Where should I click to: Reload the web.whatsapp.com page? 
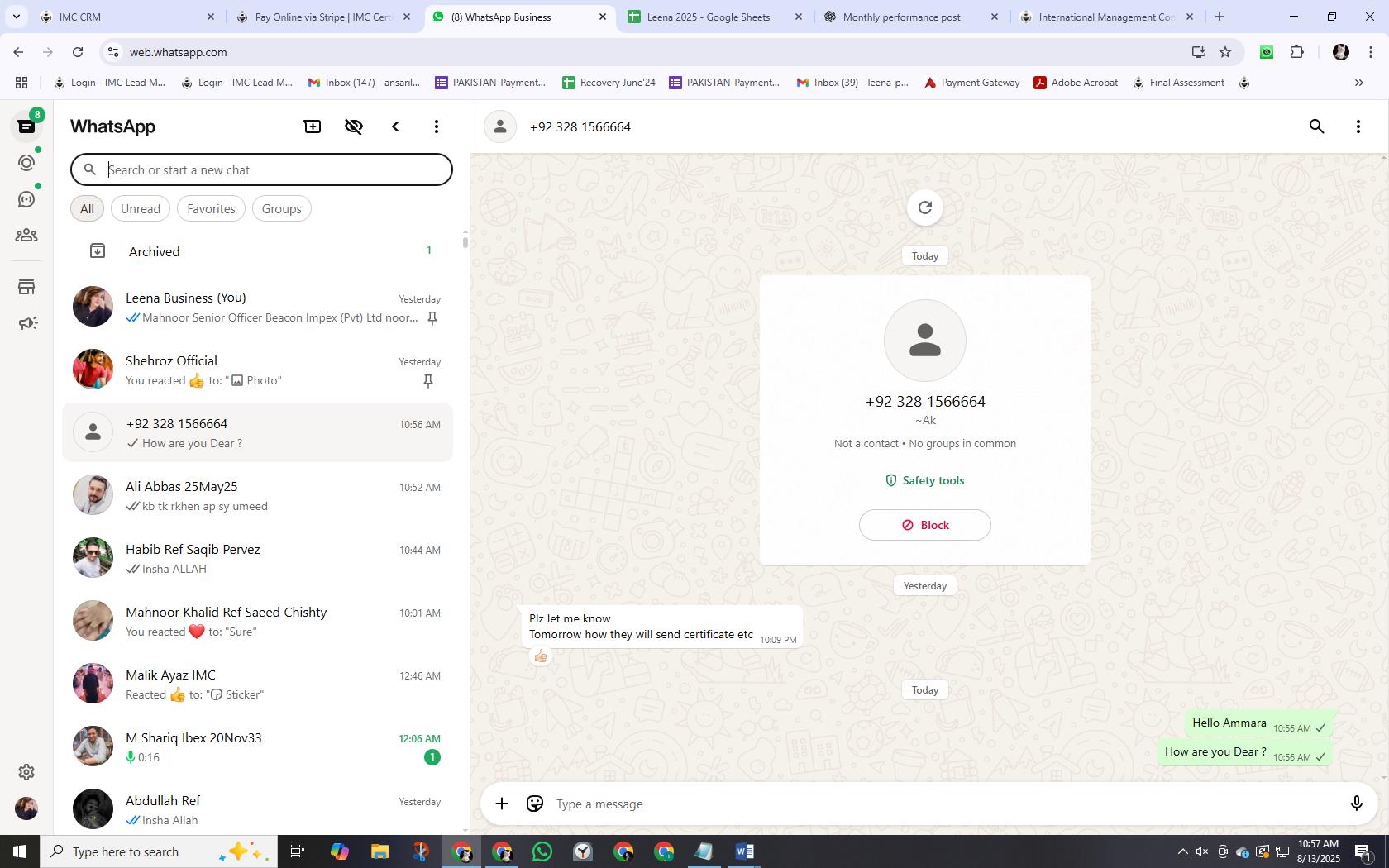click(x=78, y=52)
